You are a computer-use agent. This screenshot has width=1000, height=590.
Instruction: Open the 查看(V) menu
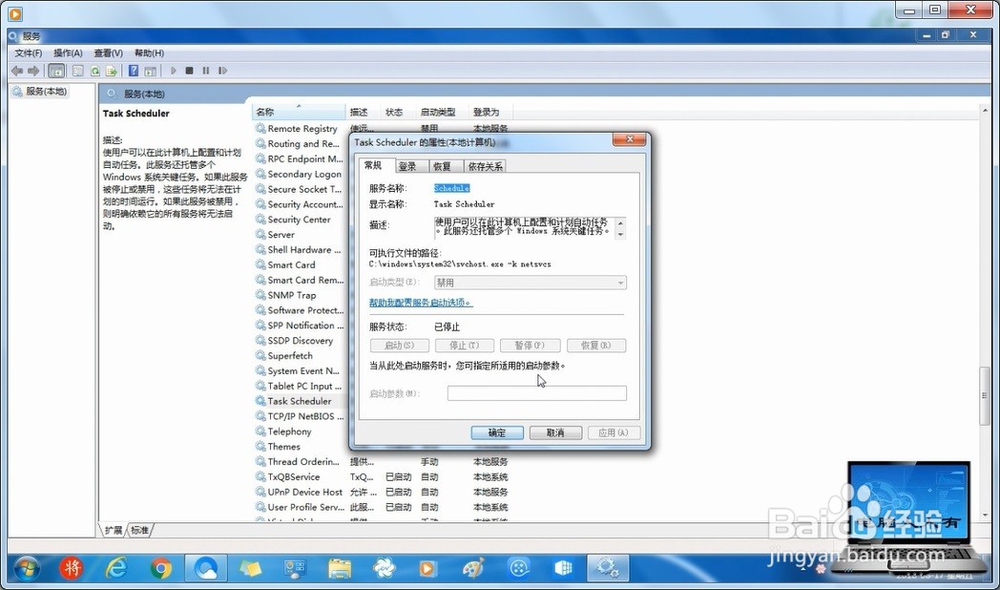point(107,52)
